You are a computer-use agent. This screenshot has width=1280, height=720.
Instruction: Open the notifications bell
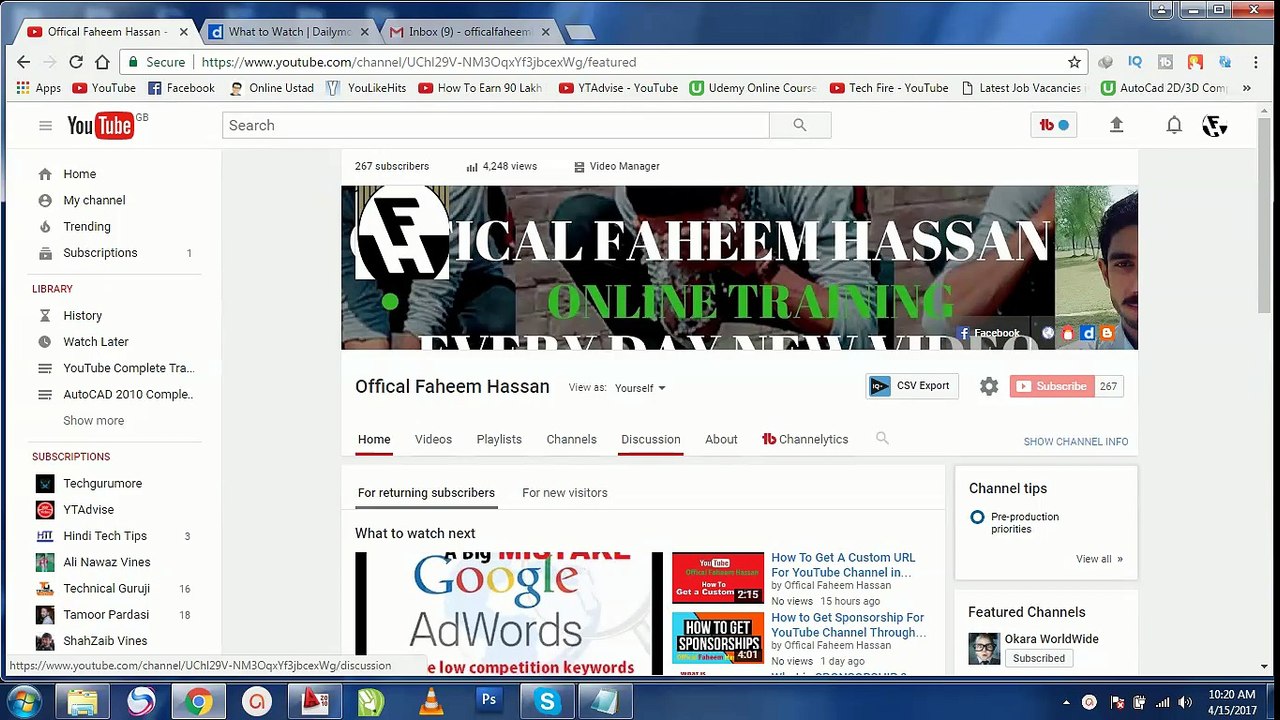[x=1174, y=125]
